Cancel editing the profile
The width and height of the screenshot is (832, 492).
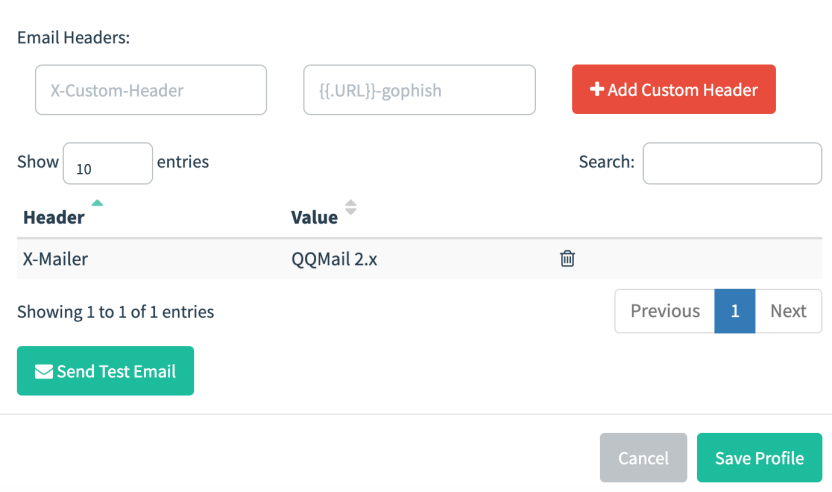[643, 458]
